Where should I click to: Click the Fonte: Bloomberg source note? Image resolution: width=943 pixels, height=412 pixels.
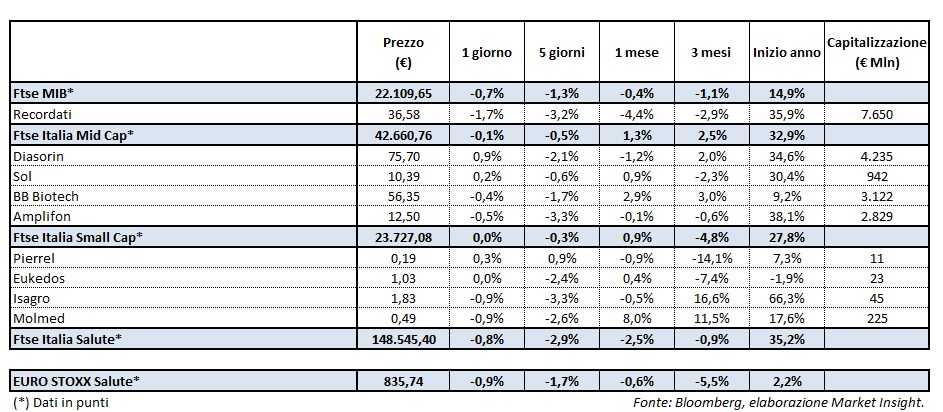click(x=779, y=401)
